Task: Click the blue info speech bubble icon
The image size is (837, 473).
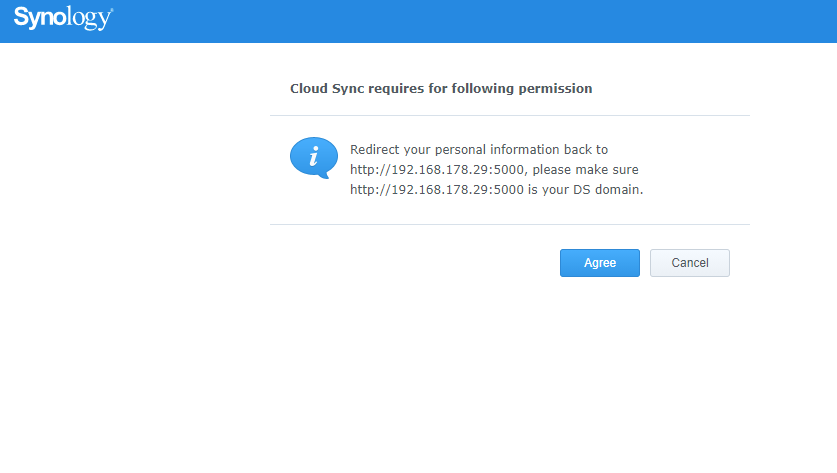Action: tap(313, 158)
